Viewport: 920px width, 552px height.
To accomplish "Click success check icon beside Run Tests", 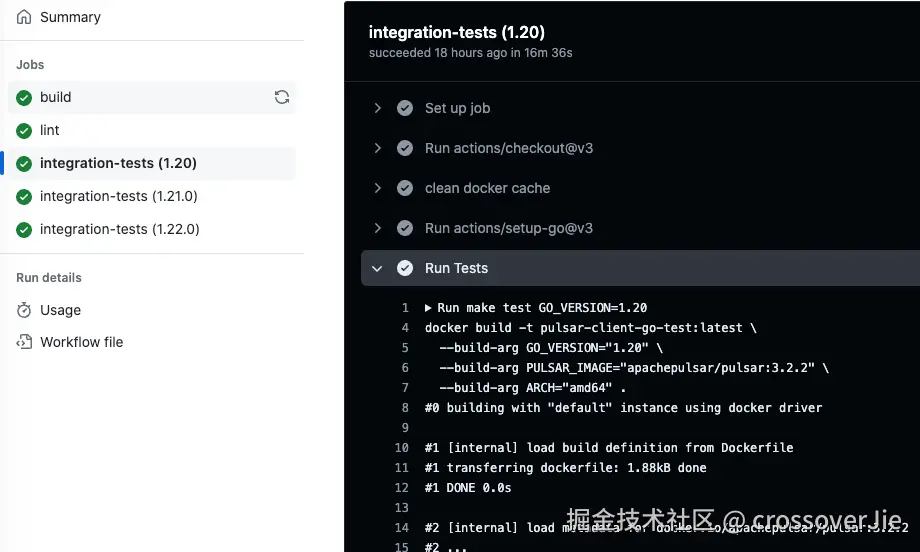I will [x=405, y=268].
